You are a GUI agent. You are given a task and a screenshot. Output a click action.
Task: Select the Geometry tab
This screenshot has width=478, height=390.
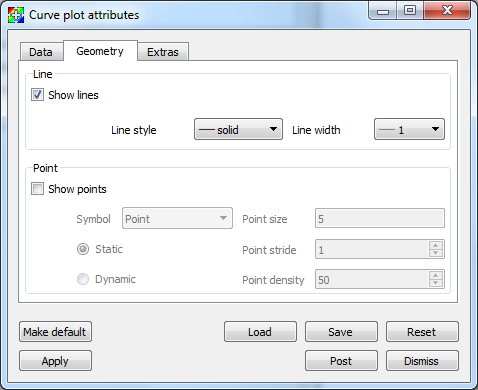[x=100, y=51]
